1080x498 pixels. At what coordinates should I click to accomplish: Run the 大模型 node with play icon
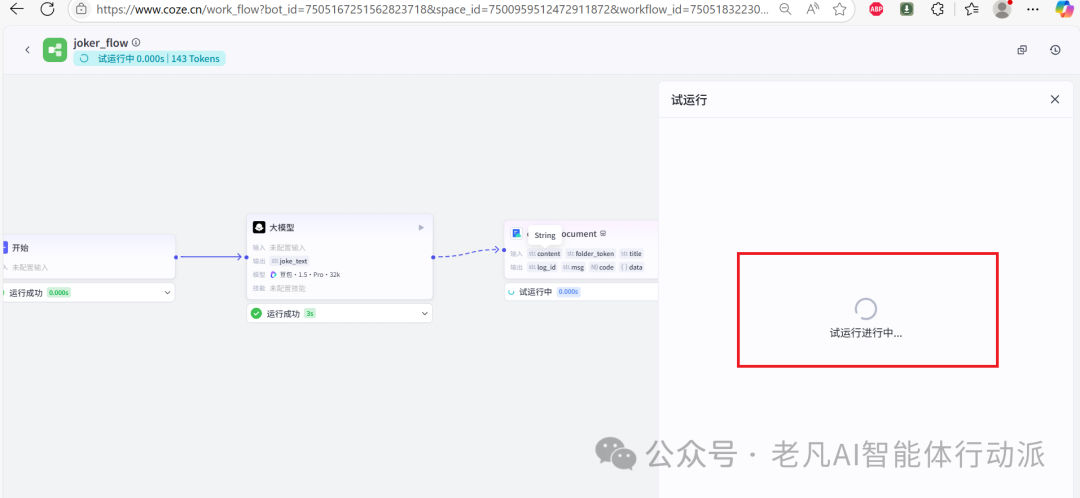(x=421, y=227)
